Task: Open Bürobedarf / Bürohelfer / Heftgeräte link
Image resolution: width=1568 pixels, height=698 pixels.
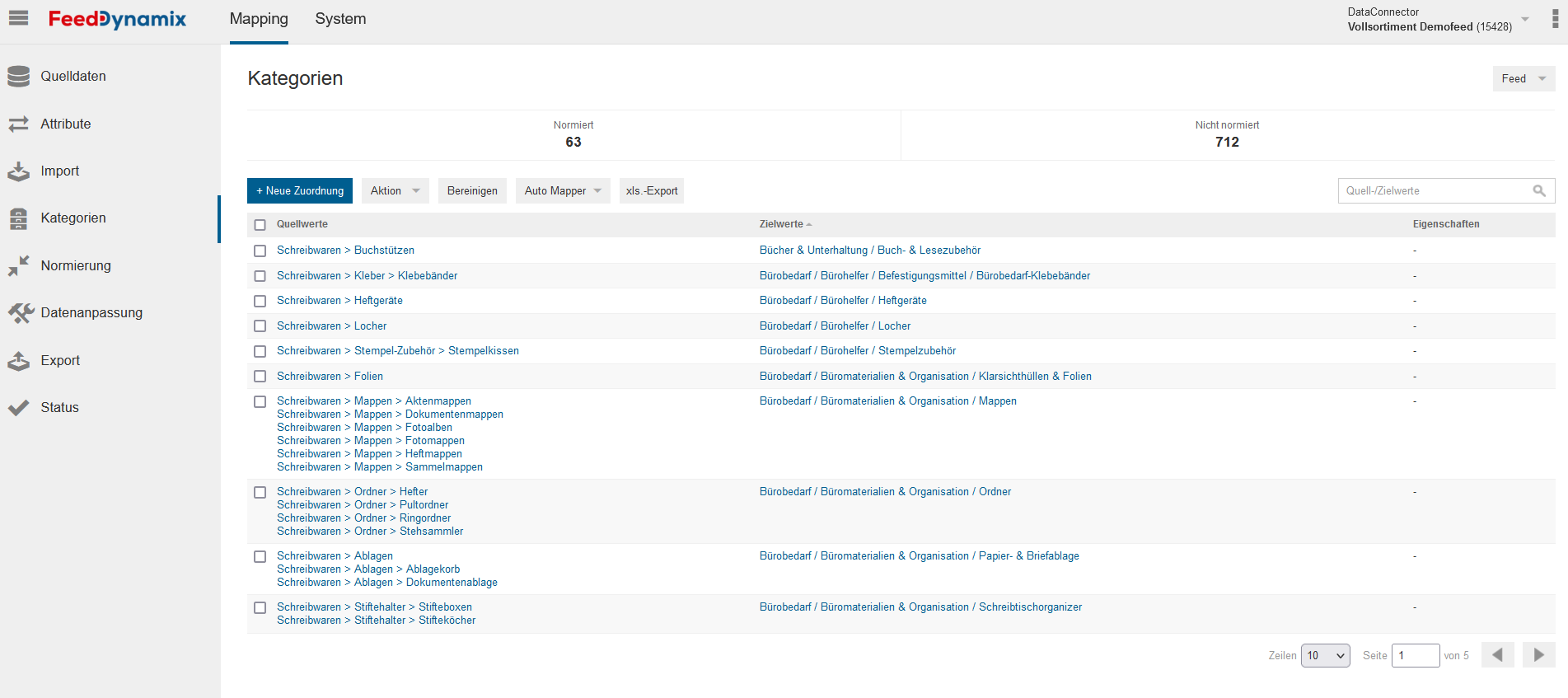Action: pyautogui.click(x=843, y=301)
